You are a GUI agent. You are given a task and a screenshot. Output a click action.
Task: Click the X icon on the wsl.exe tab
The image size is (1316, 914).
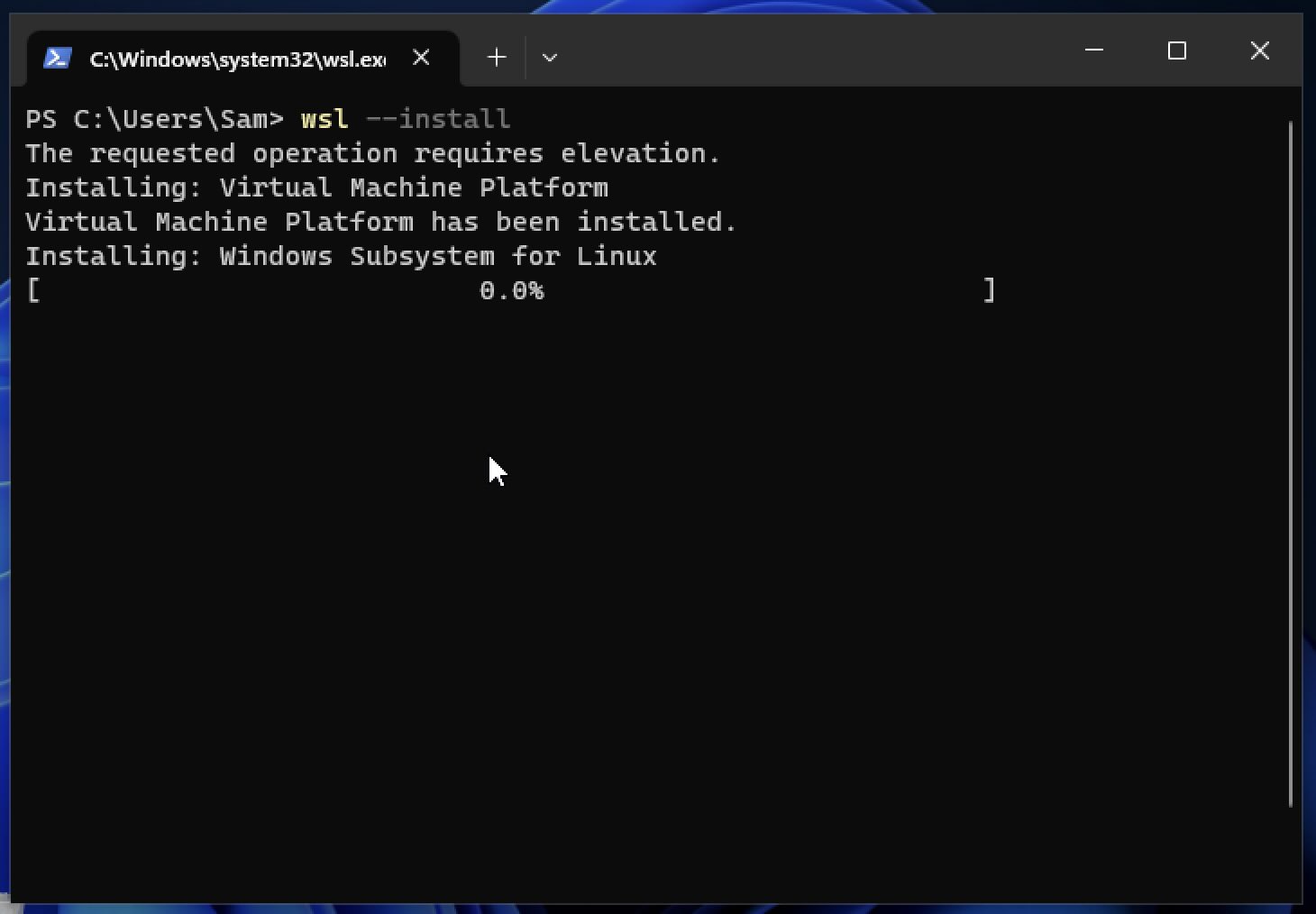(421, 57)
